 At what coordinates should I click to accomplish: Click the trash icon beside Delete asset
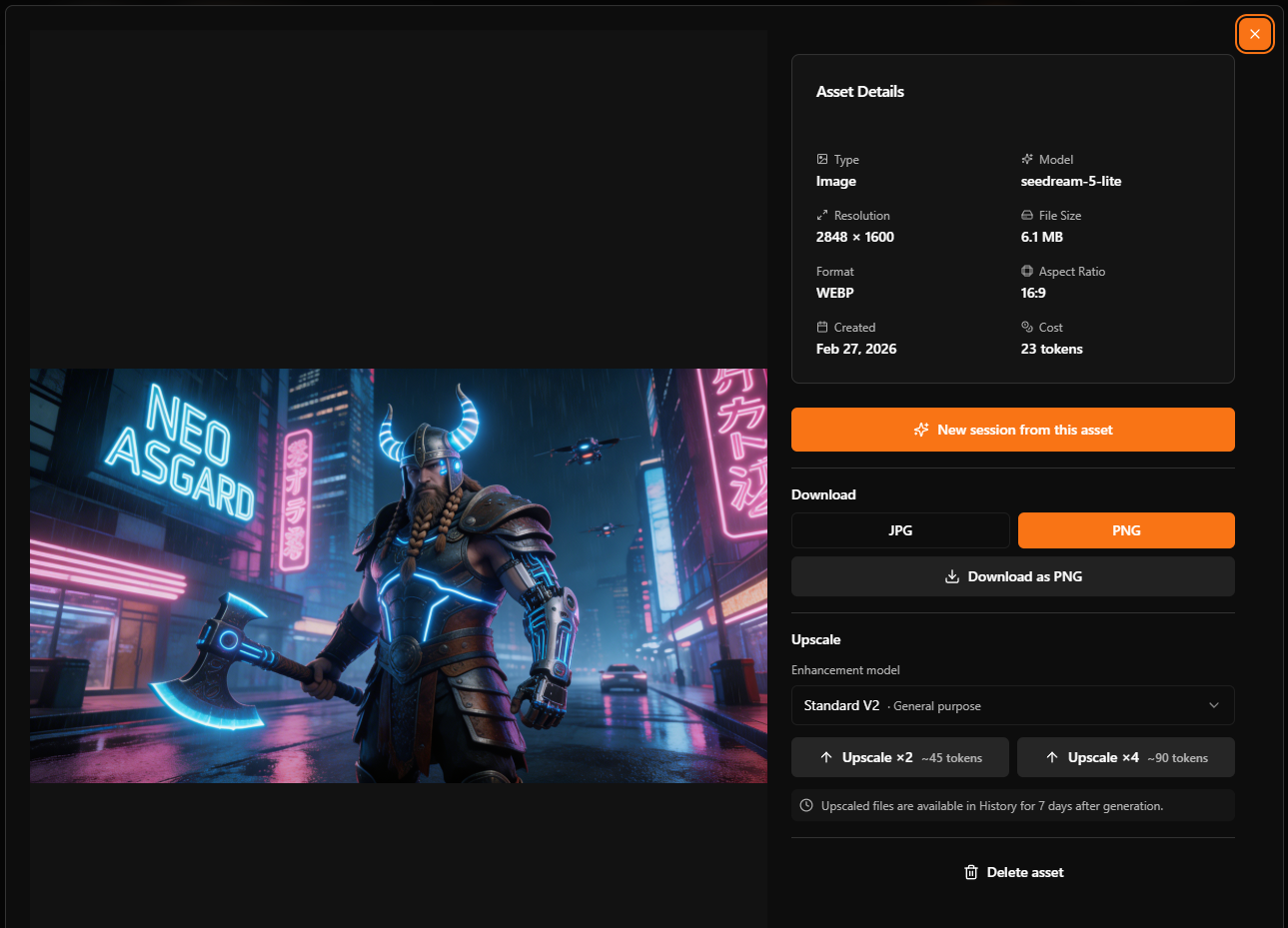coord(970,872)
